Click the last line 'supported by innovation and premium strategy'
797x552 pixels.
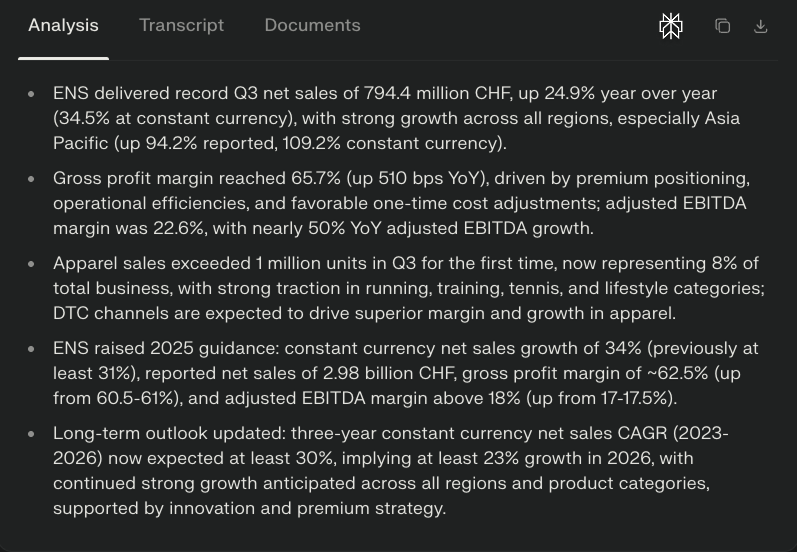point(249,508)
